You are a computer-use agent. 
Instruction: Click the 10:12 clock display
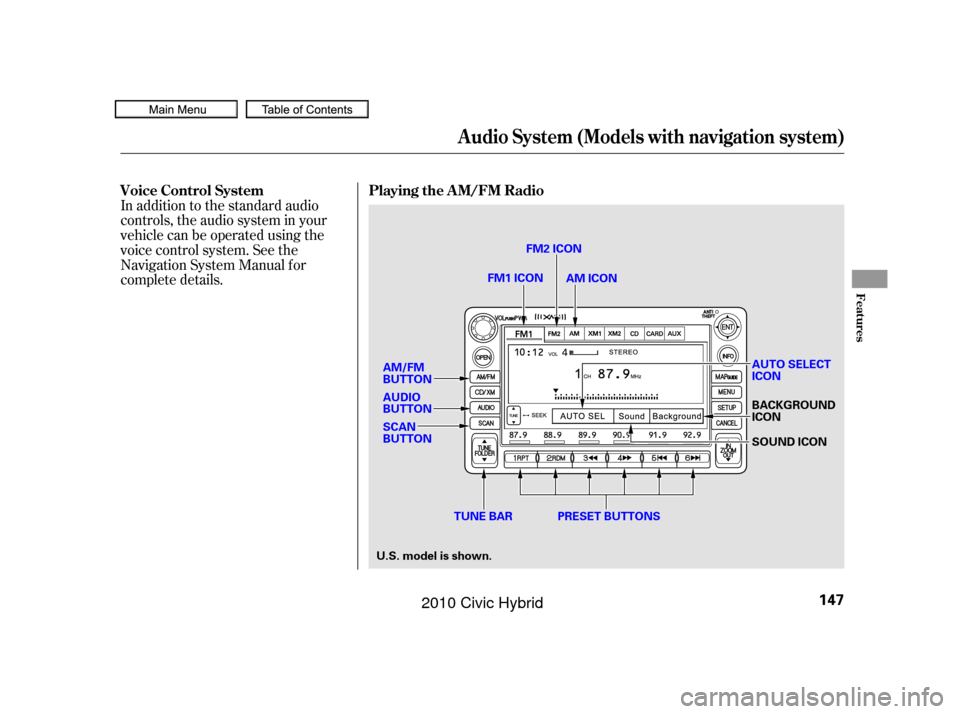coord(529,352)
